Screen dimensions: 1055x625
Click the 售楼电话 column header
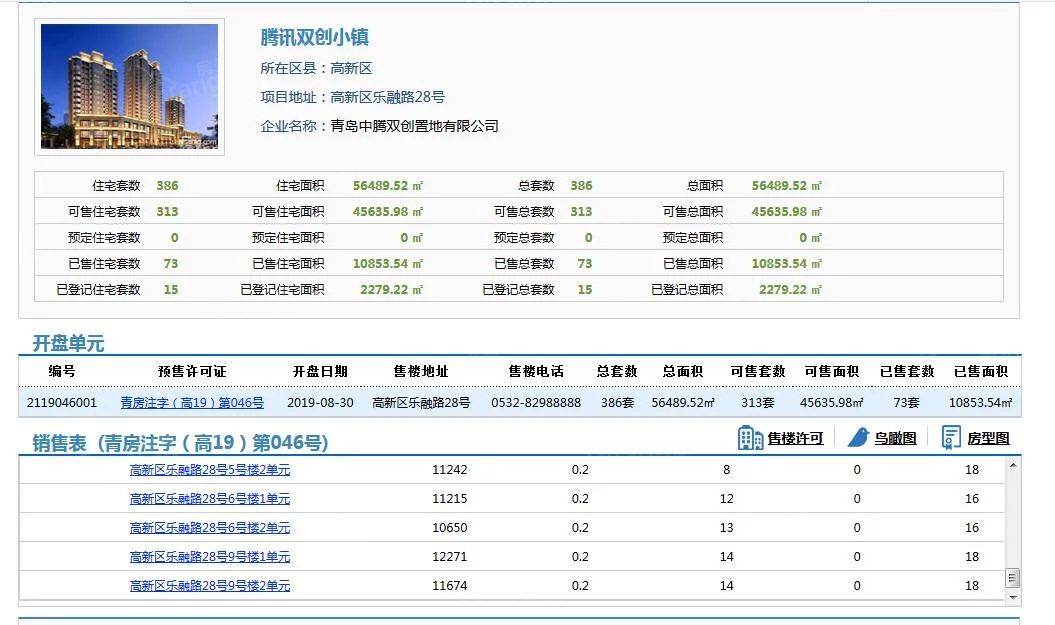click(x=536, y=371)
